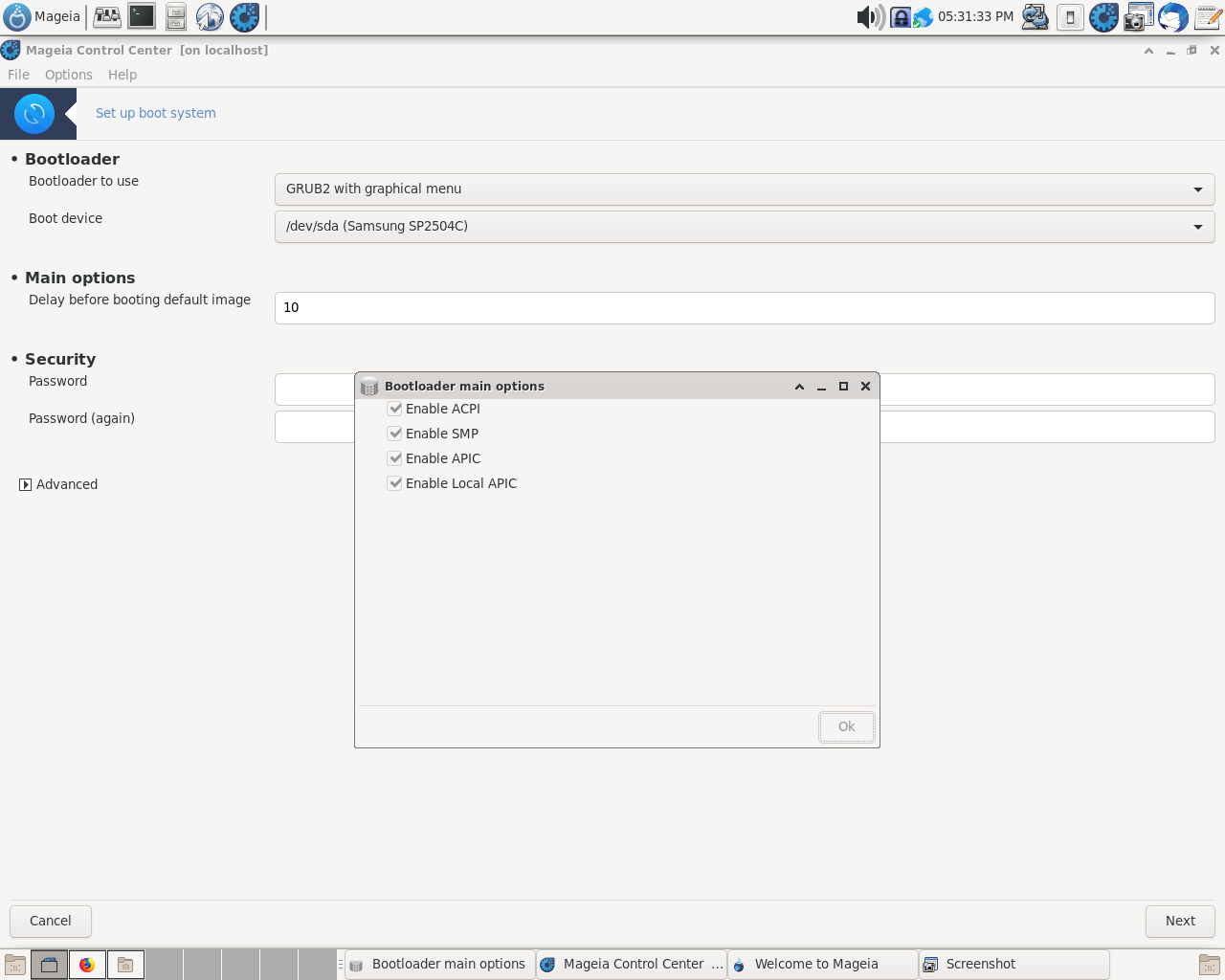Open the terminal launcher in top panel
Screen dimensions: 1225x980
point(142,16)
